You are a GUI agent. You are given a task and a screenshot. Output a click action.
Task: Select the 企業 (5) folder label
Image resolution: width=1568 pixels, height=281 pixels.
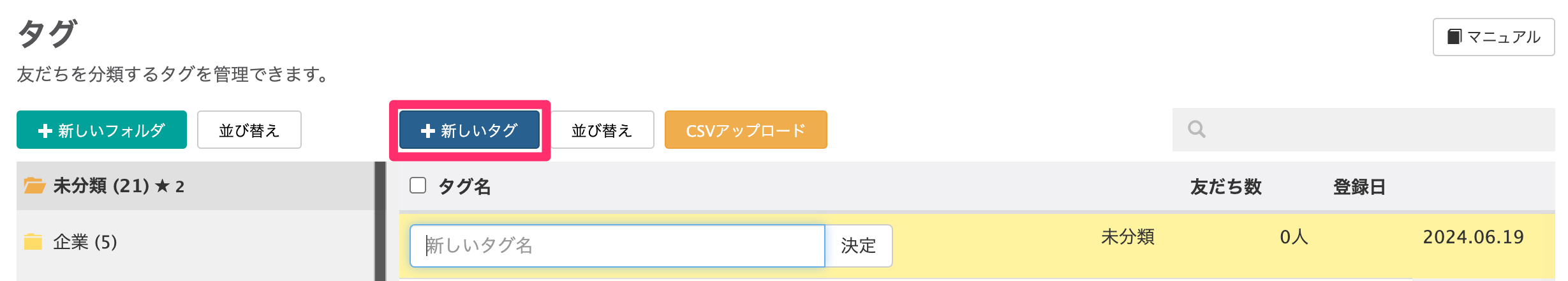pos(85,242)
